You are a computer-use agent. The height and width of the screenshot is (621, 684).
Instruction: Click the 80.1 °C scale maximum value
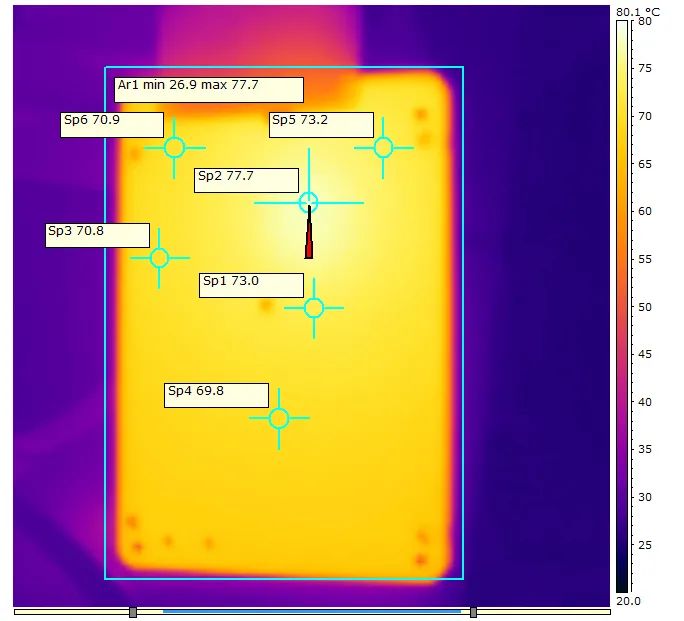[x=638, y=11]
